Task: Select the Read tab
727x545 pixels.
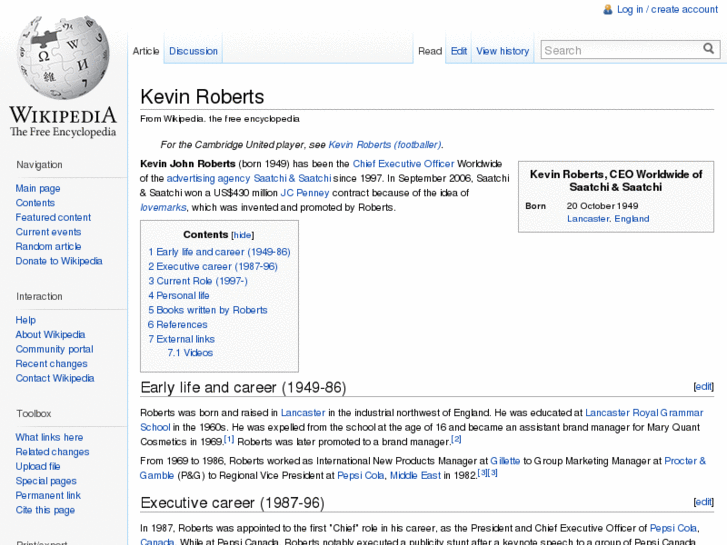Action: tap(430, 51)
